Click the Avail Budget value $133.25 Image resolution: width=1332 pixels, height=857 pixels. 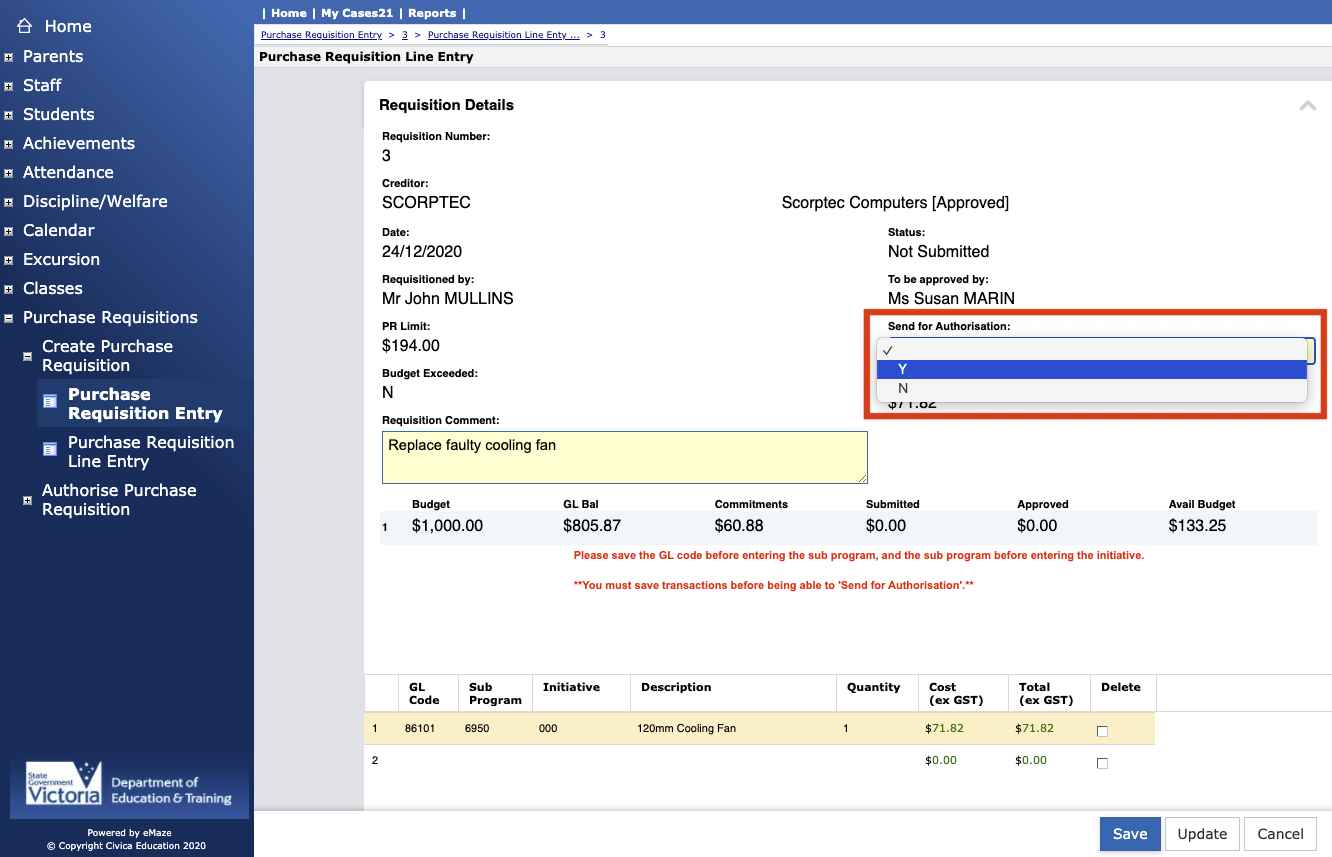coord(1197,526)
